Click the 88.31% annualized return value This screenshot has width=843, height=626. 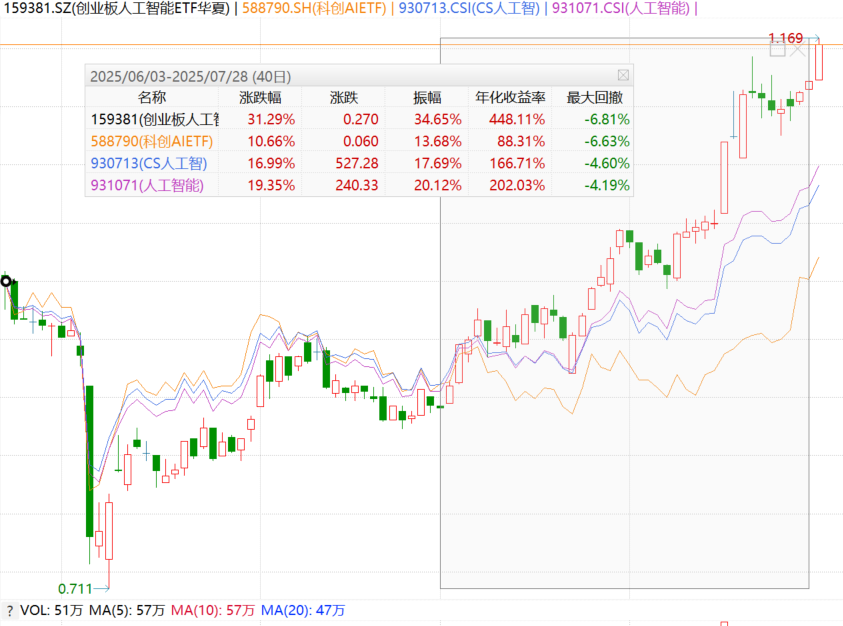(521, 141)
